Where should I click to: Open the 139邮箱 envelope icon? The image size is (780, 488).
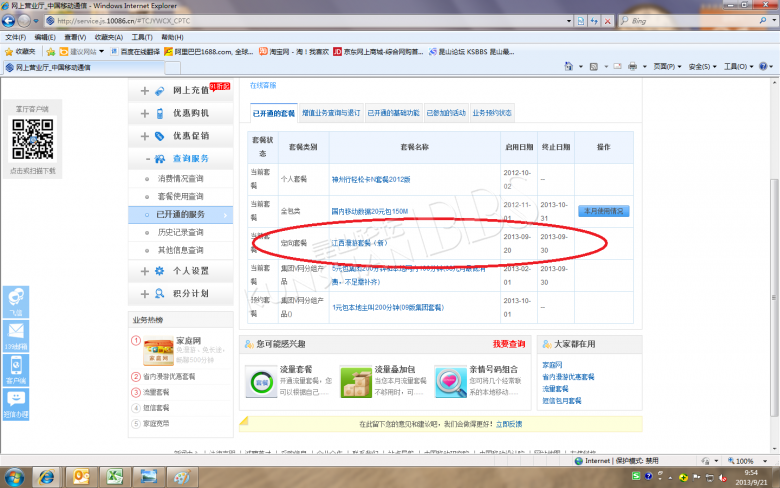pos(17,334)
